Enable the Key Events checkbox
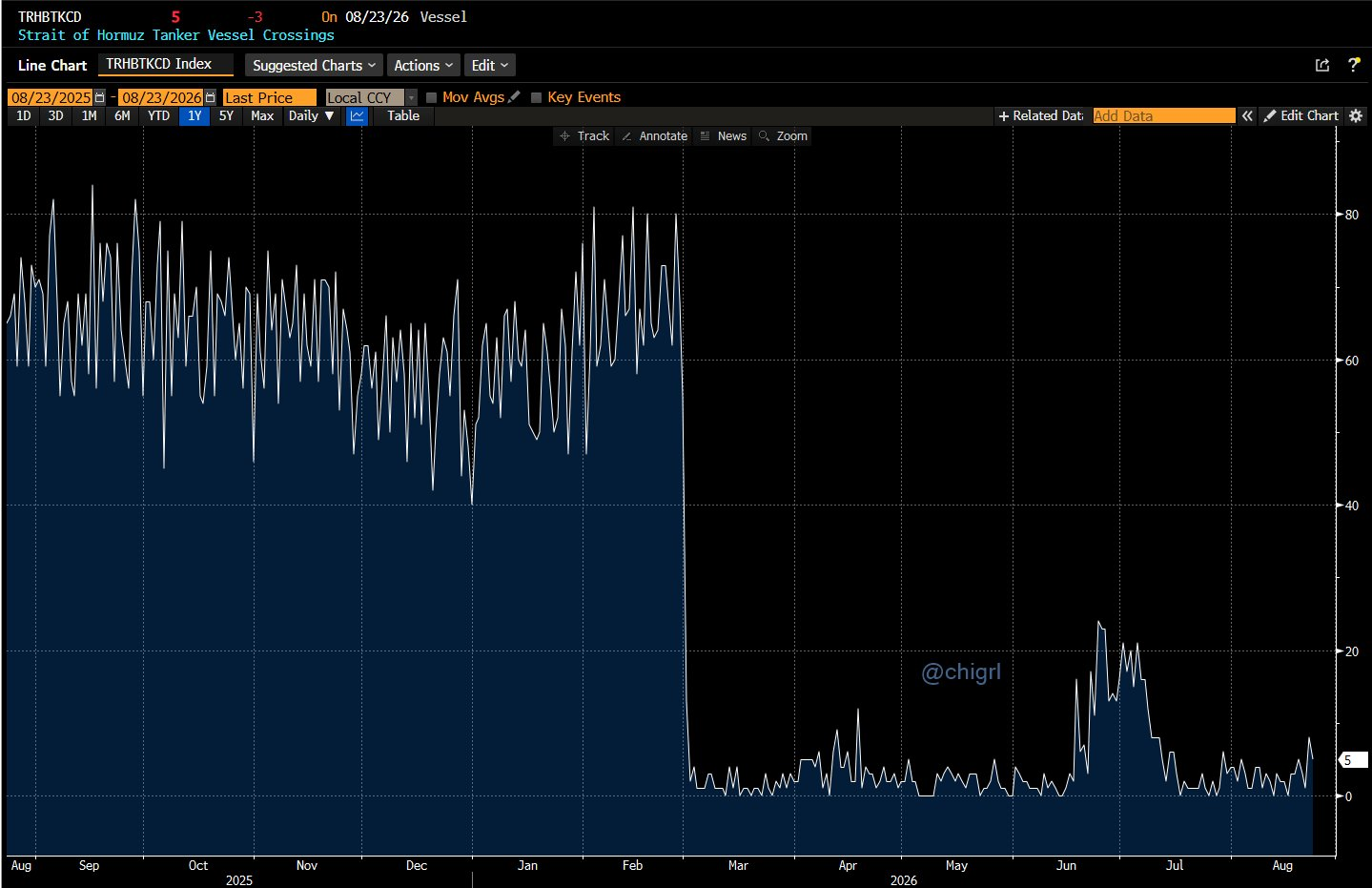1372x888 pixels. (537, 97)
